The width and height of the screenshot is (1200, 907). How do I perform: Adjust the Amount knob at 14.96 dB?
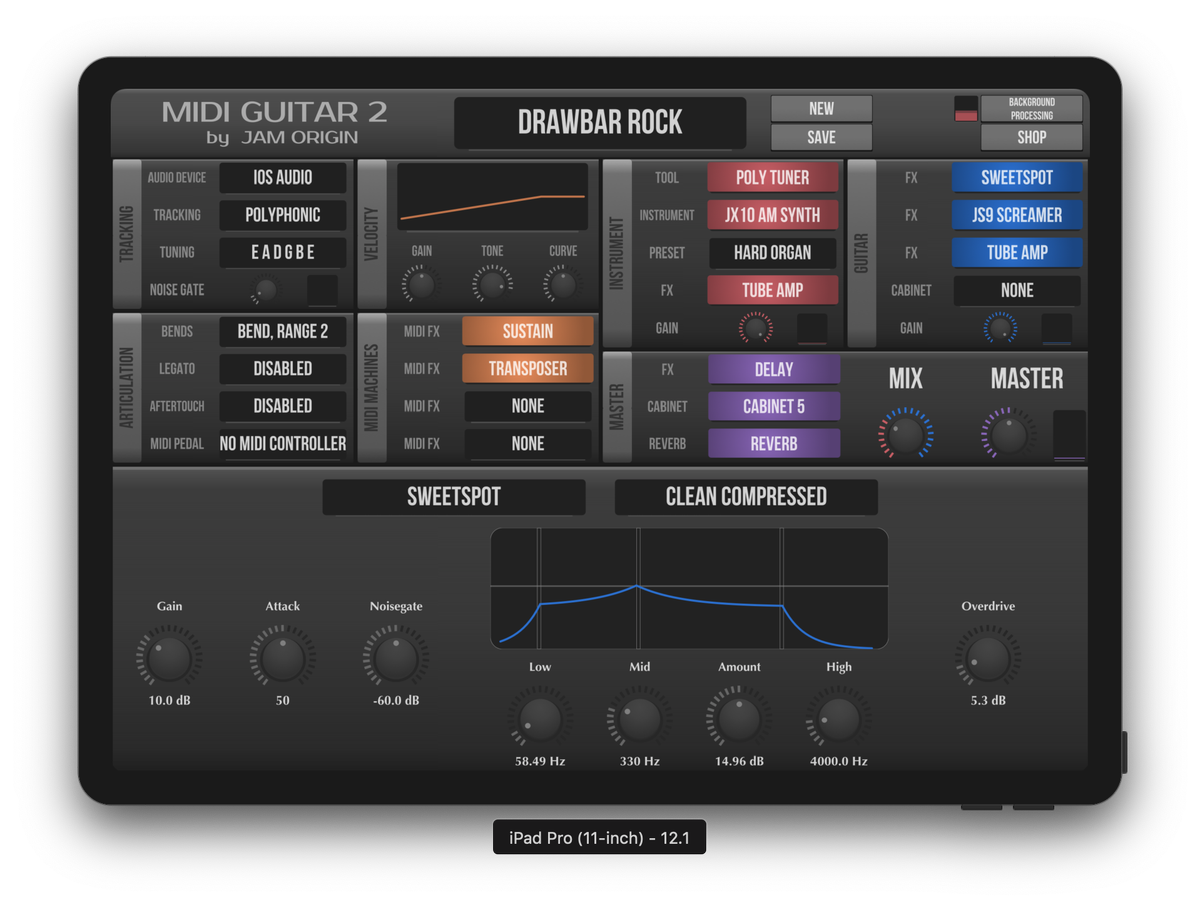coord(739,718)
